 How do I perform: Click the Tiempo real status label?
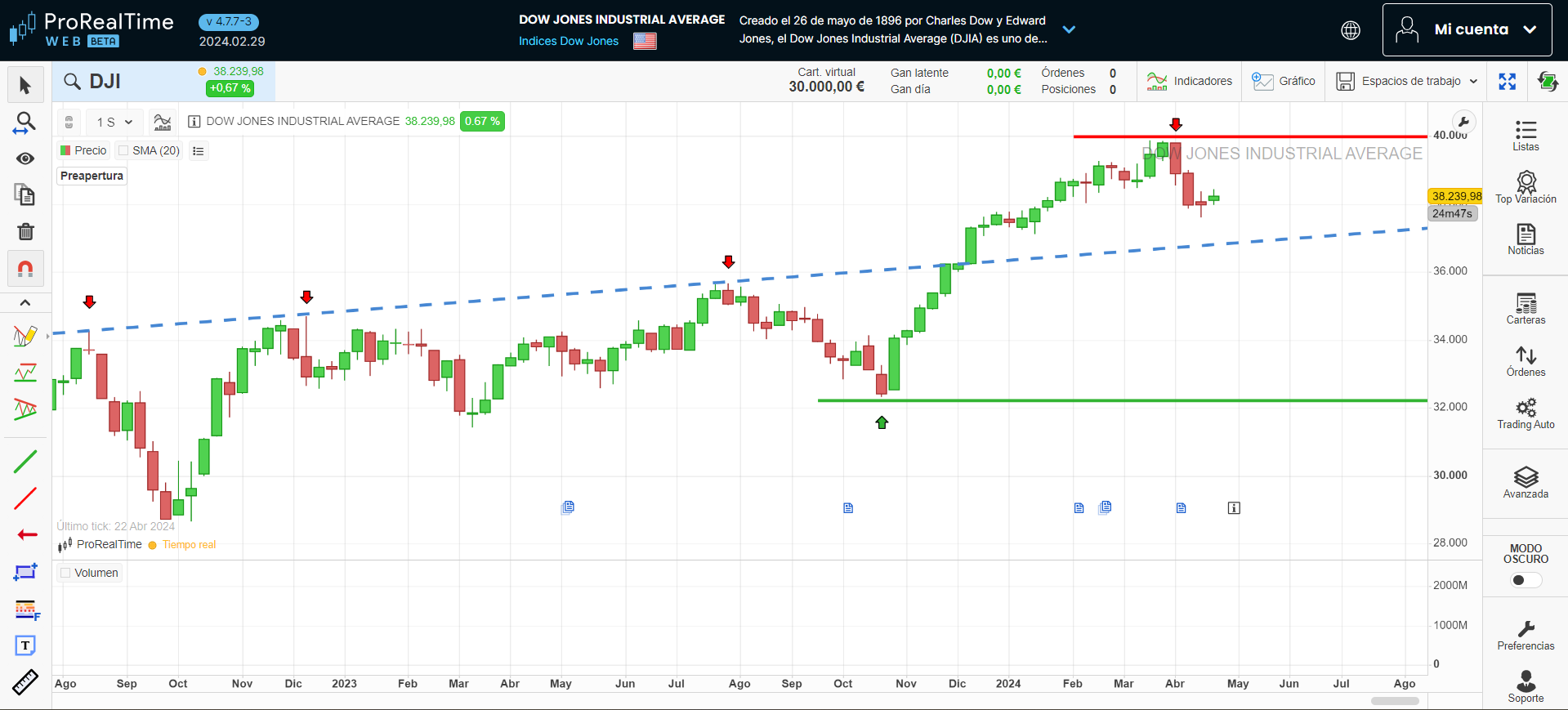189,545
